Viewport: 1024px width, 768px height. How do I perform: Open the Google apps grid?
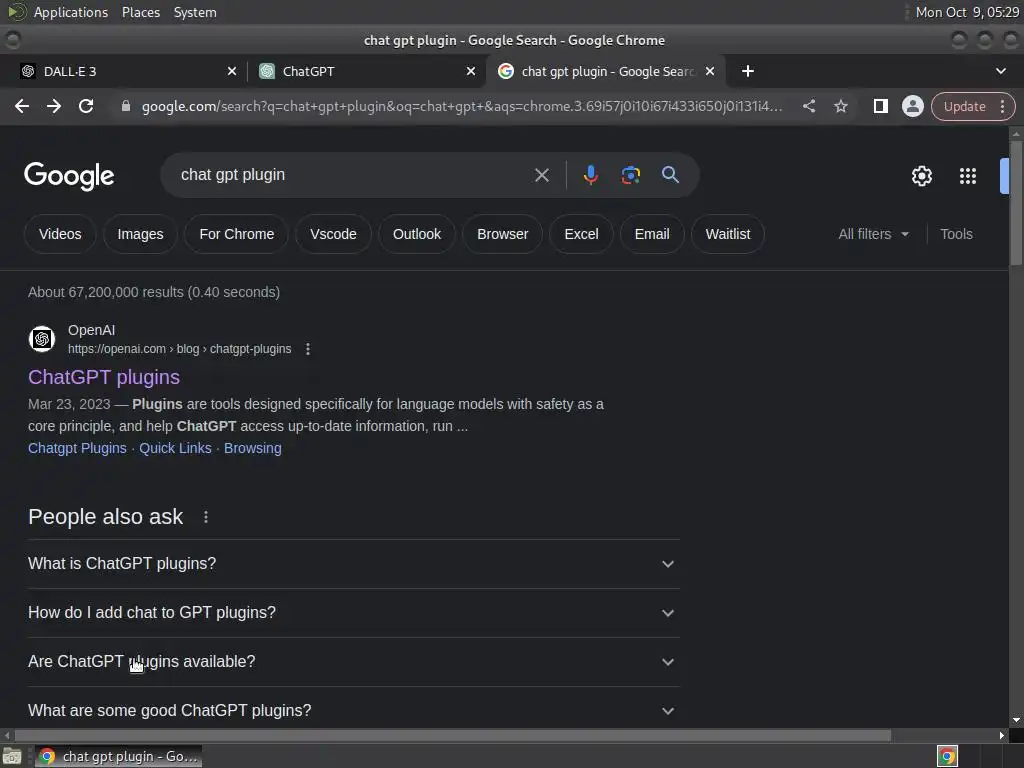pos(967,176)
